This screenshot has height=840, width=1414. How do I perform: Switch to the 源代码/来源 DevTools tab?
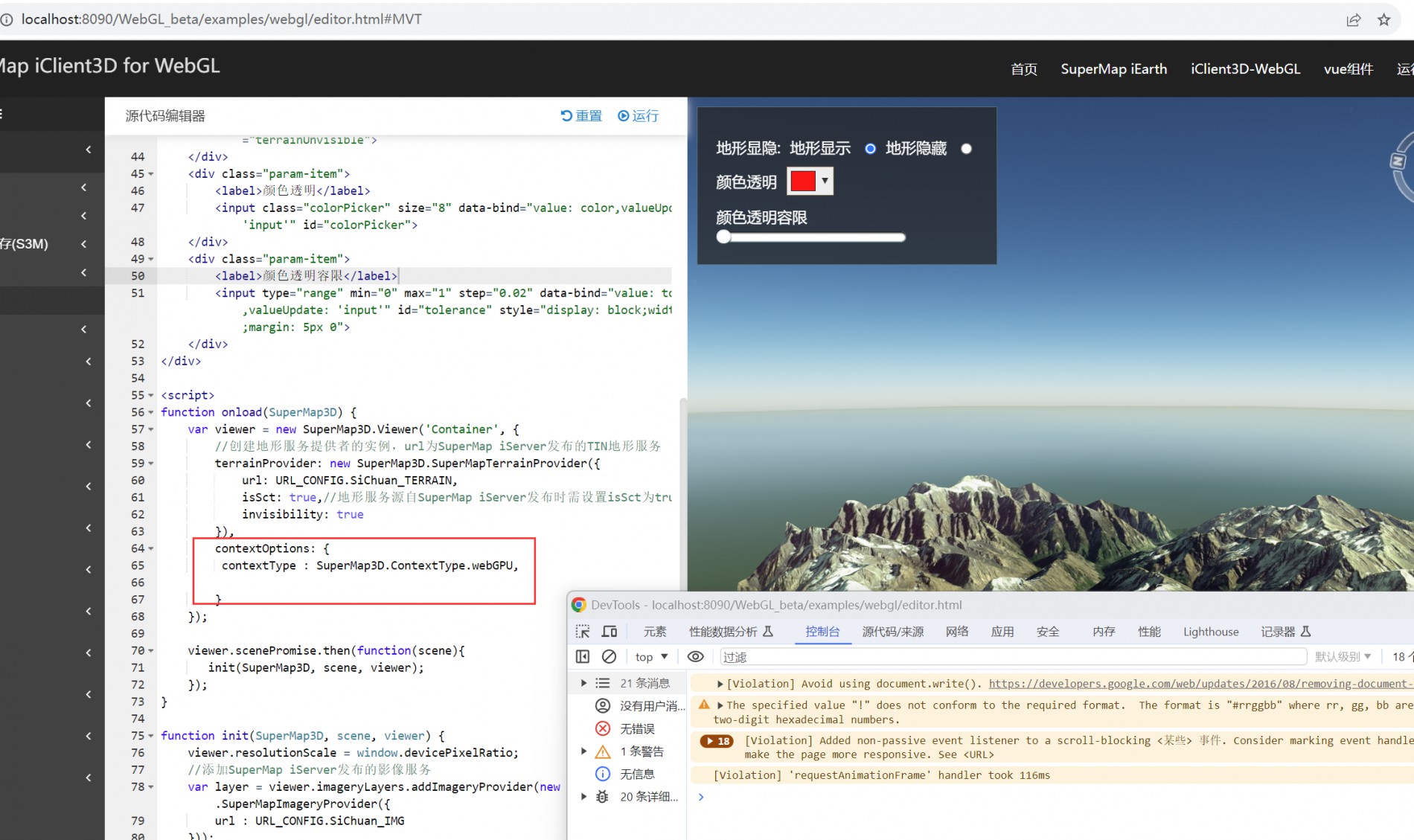(893, 632)
